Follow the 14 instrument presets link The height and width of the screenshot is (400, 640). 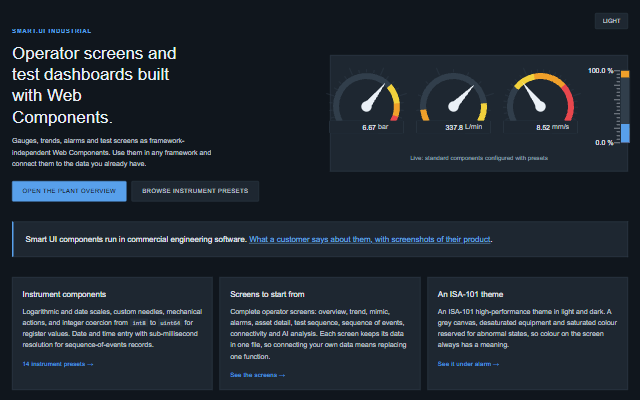click(58, 364)
